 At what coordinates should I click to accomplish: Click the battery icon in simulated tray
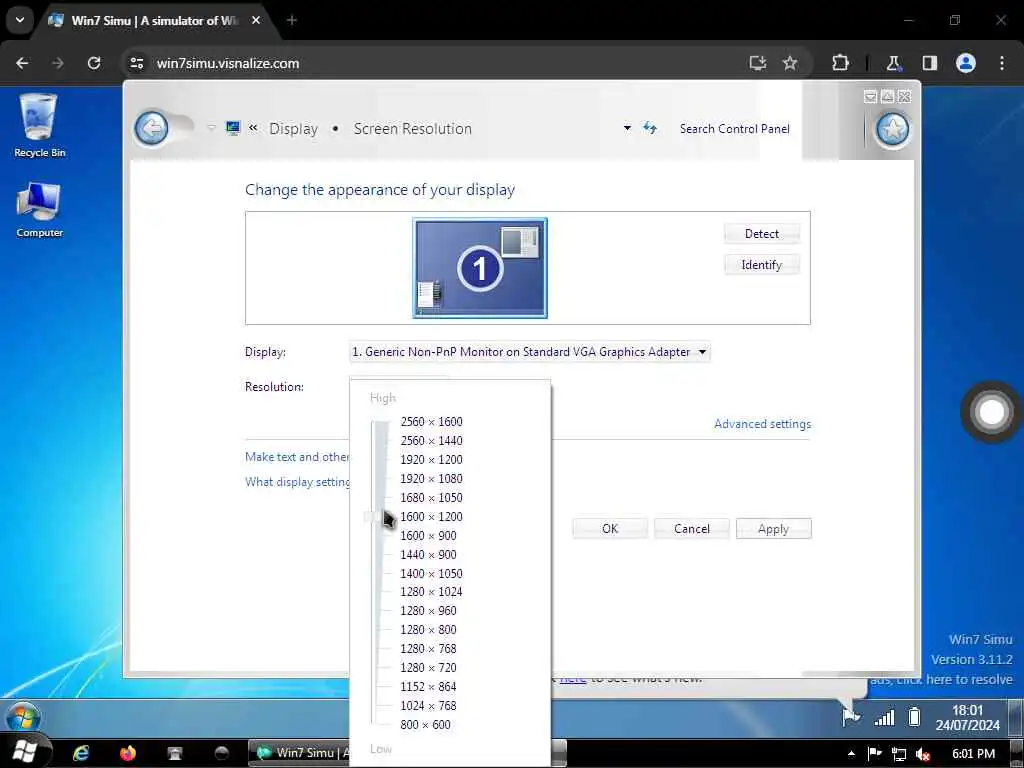(914, 717)
